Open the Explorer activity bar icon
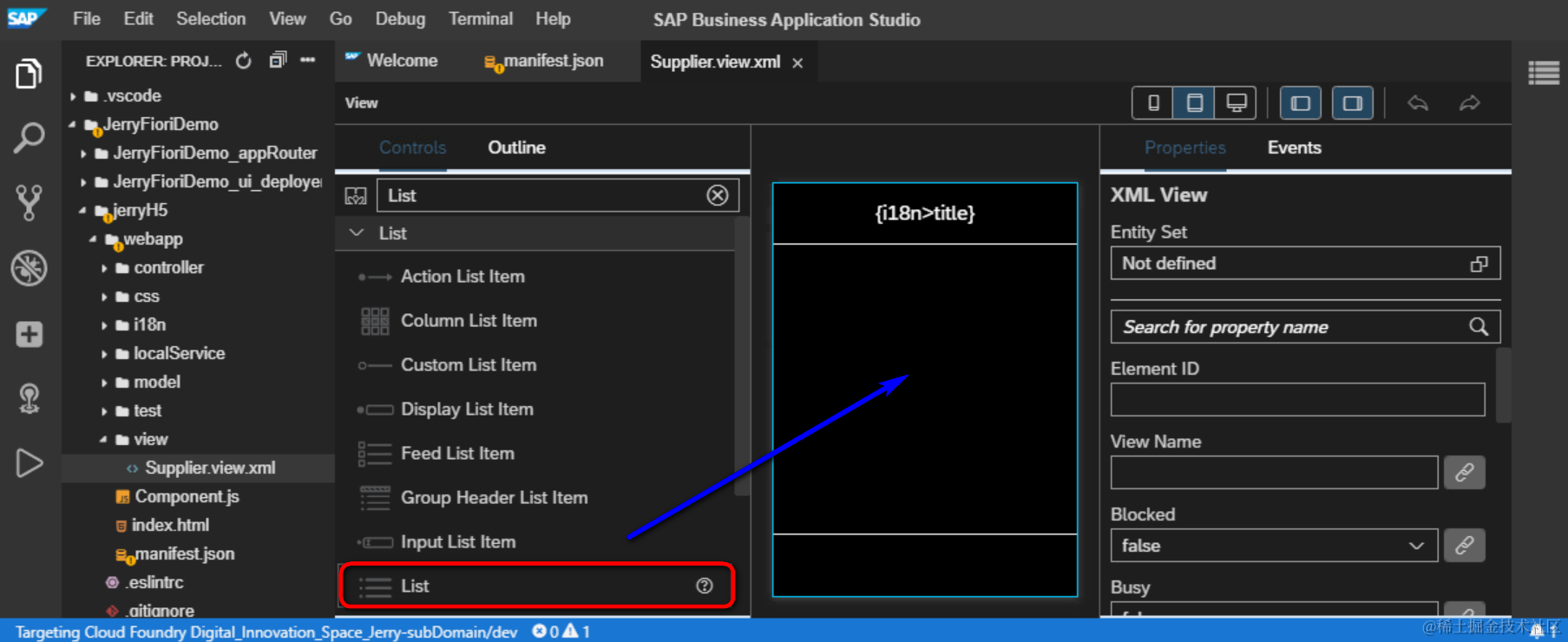This screenshot has height=642, width=1568. coord(29,74)
